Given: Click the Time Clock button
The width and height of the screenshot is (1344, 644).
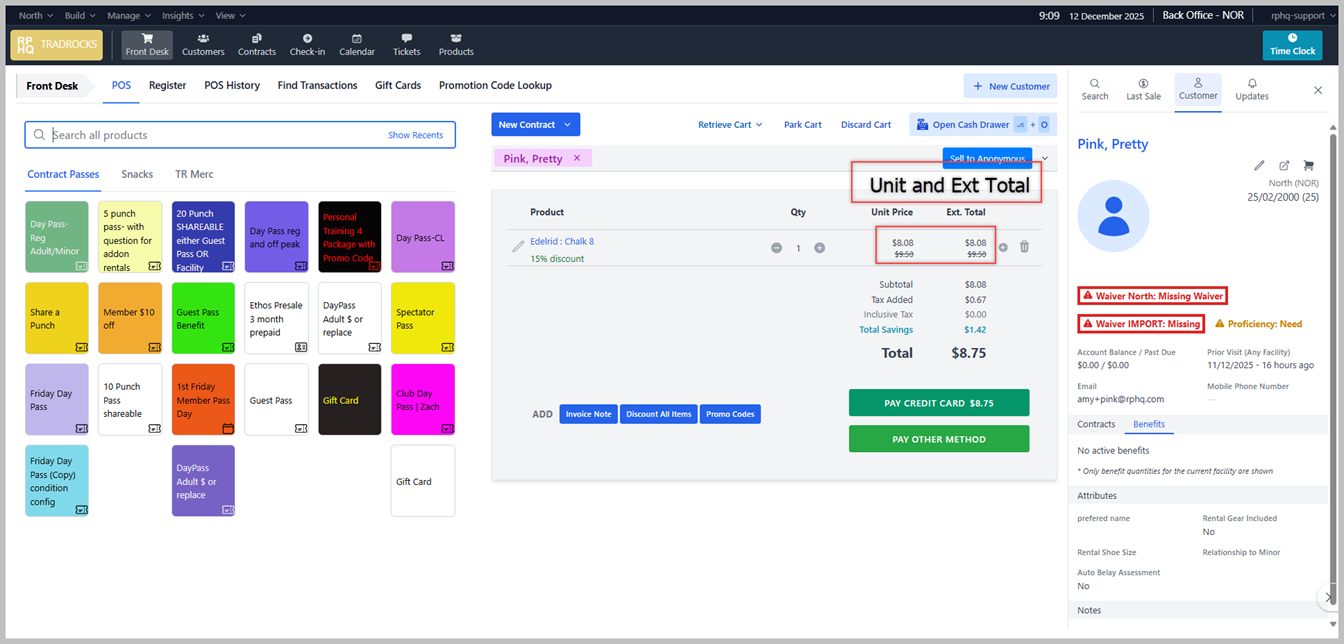Looking at the screenshot, I should pos(1292,45).
